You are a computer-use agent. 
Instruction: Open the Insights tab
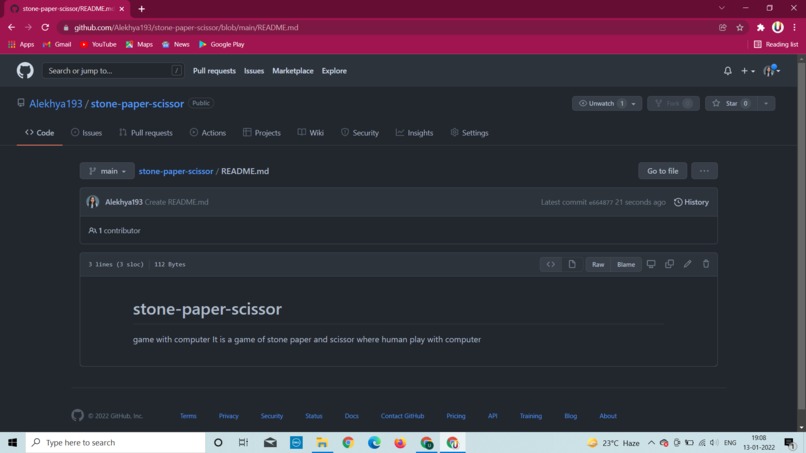coord(414,133)
